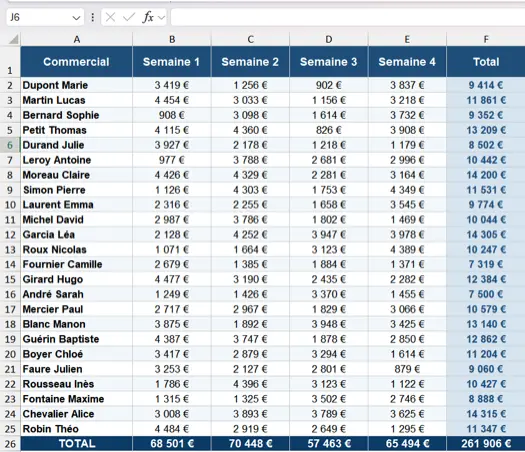525x452 pixels.
Task: Select the cell Girard Hugo
Action: tap(77, 280)
